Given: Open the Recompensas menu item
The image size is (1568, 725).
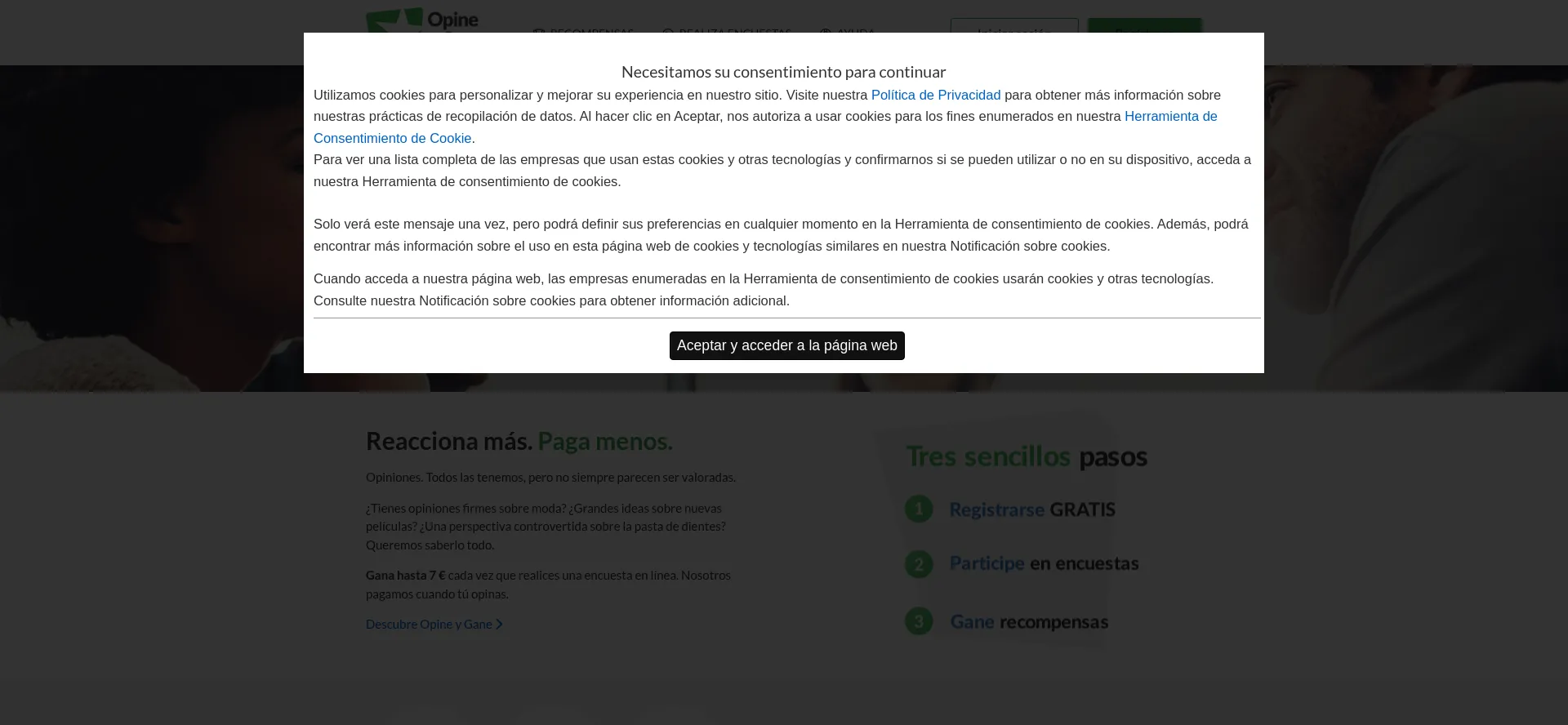Looking at the screenshot, I should [591, 32].
